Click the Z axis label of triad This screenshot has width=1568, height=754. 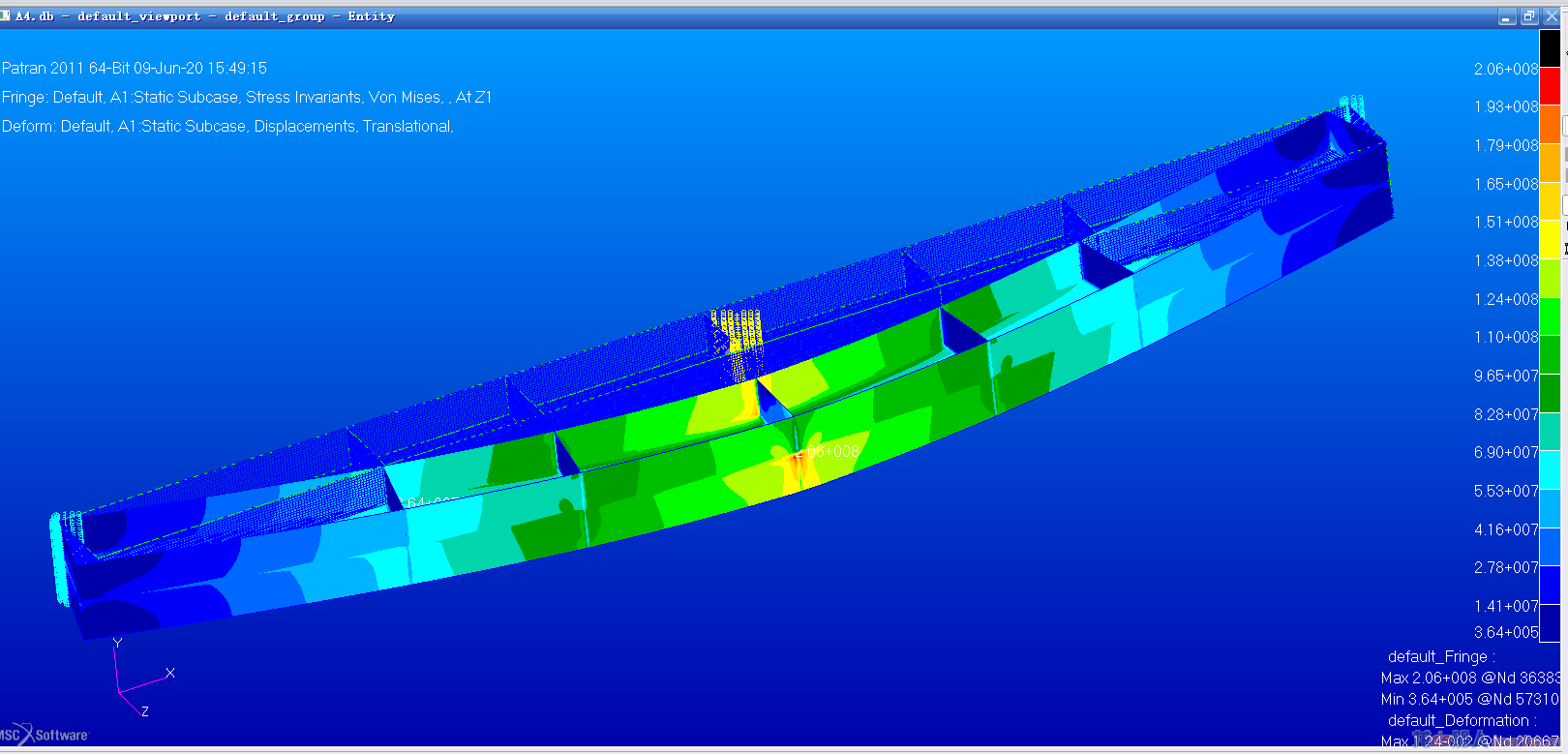point(145,711)
